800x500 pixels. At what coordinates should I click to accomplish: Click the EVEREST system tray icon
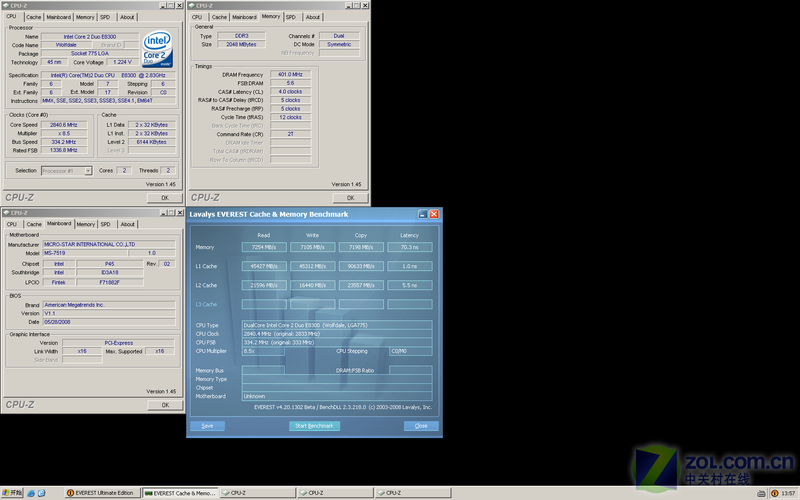(x=774, y=493)
